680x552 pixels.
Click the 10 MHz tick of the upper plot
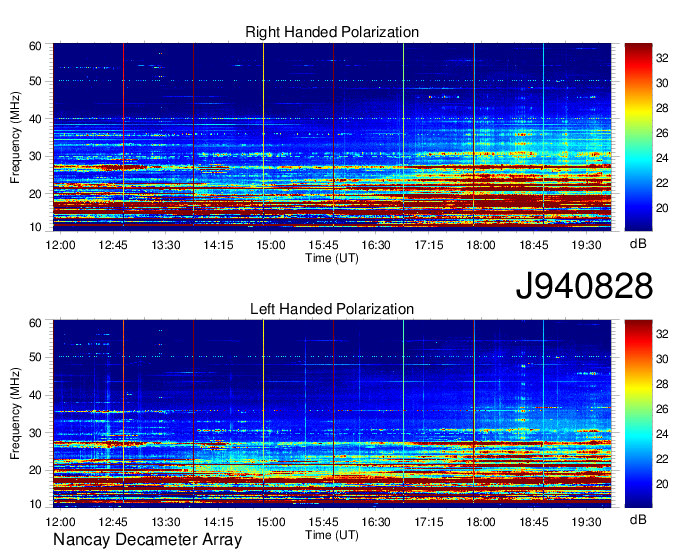pyautogui.click(x=35, y=227)
